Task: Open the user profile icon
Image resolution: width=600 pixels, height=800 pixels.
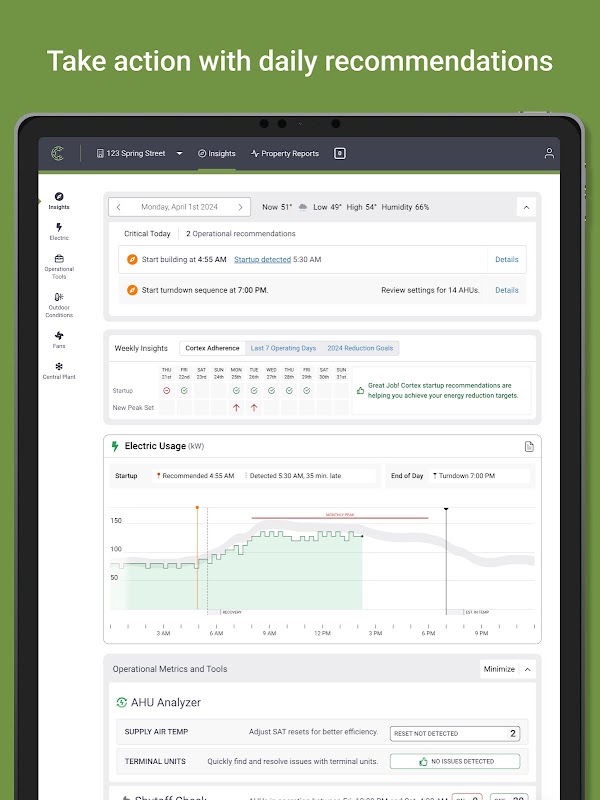Action: pyautogui.click(x=549, y=153)
